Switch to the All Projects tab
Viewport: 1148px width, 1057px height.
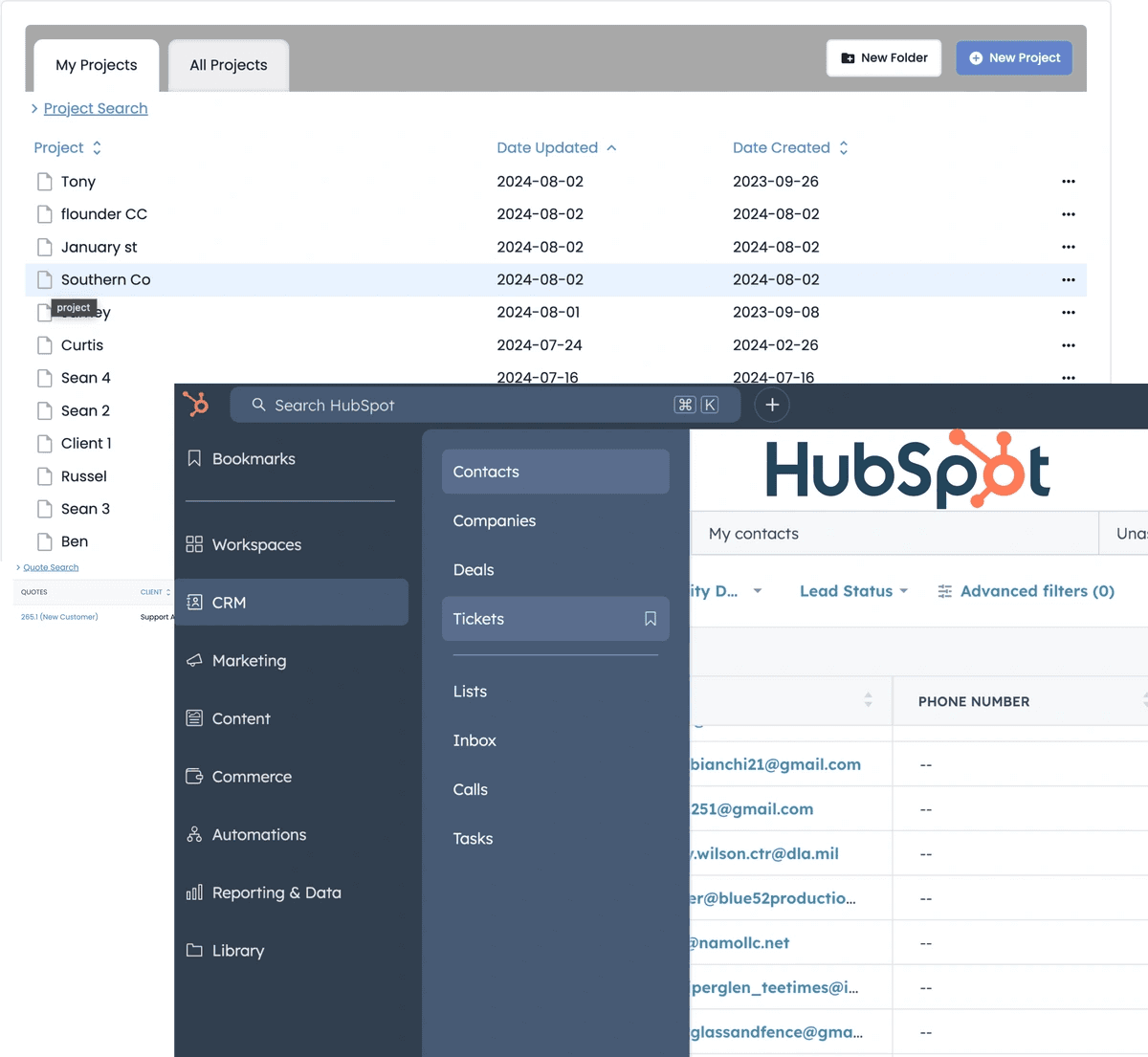point(229,65)
